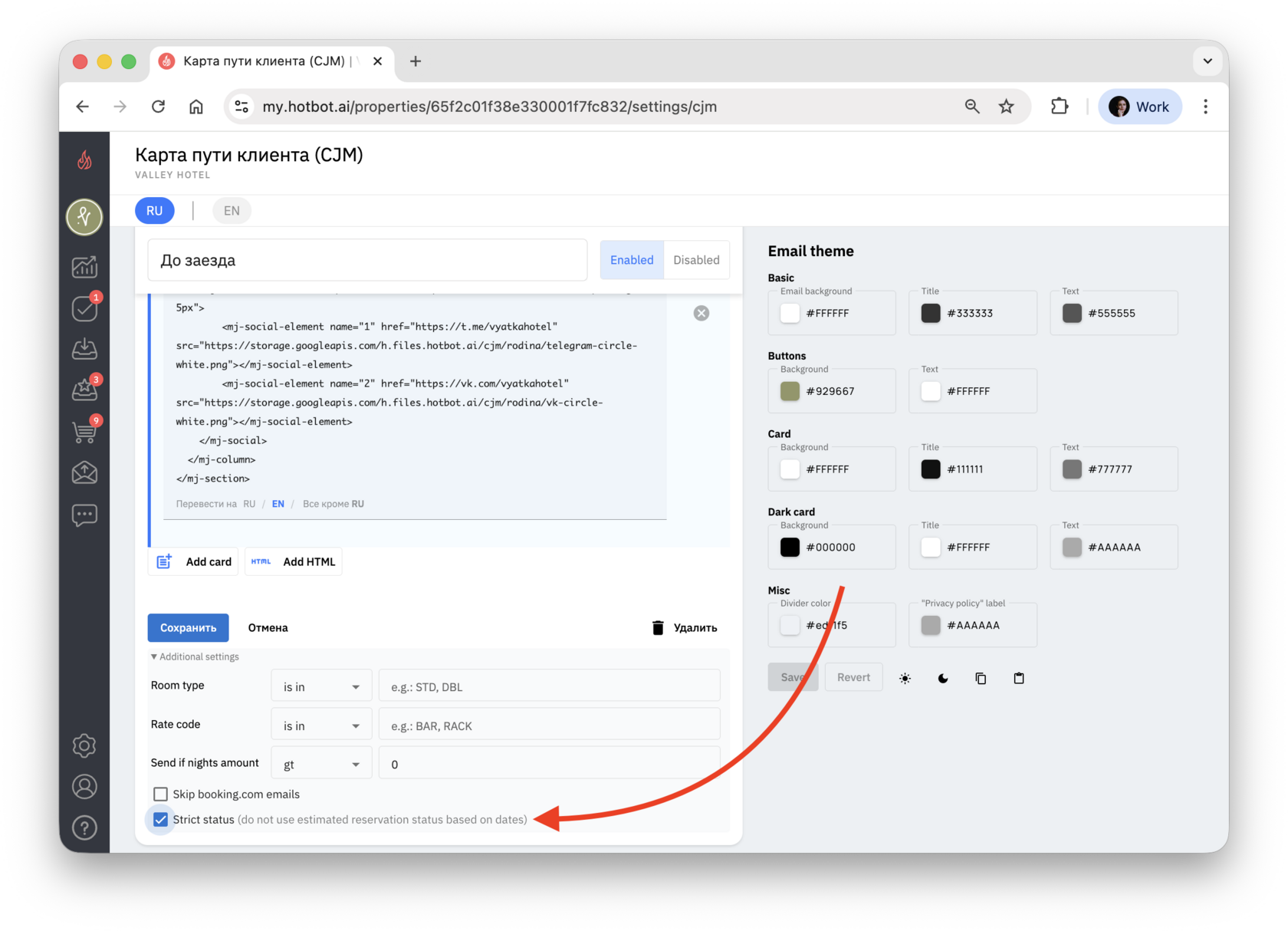
Task: Focus the Rate code values field
Action: click(549, 725)
